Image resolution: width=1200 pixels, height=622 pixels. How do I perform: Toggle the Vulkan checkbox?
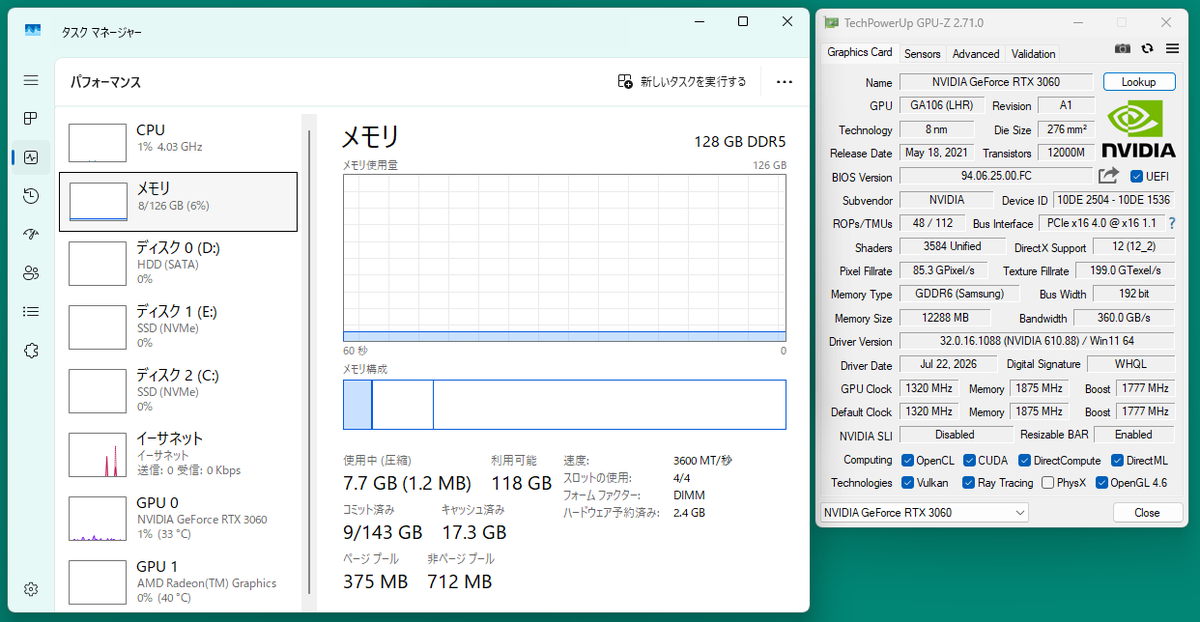(x=907, y=483)
